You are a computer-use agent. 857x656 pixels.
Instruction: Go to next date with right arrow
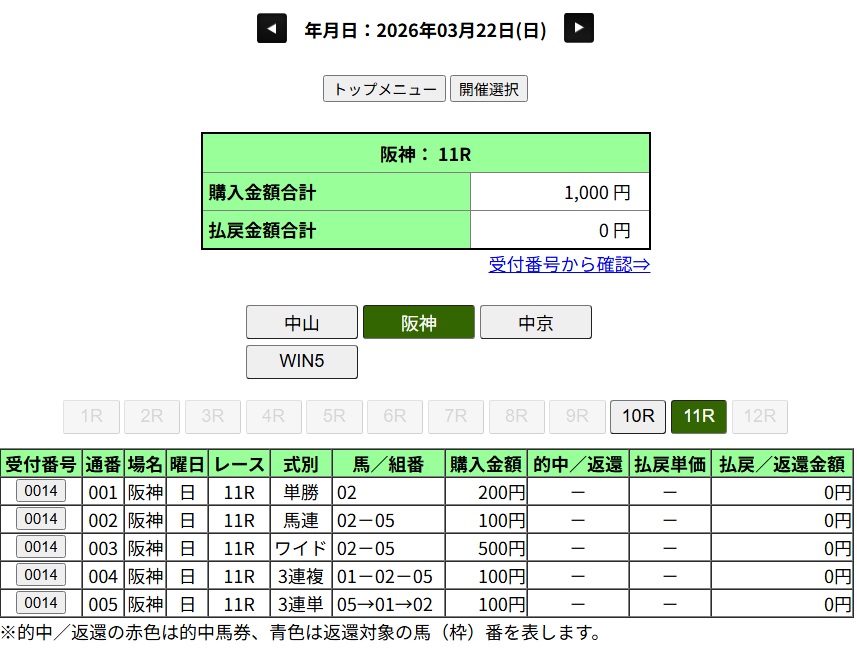click(x=579, y=28)
